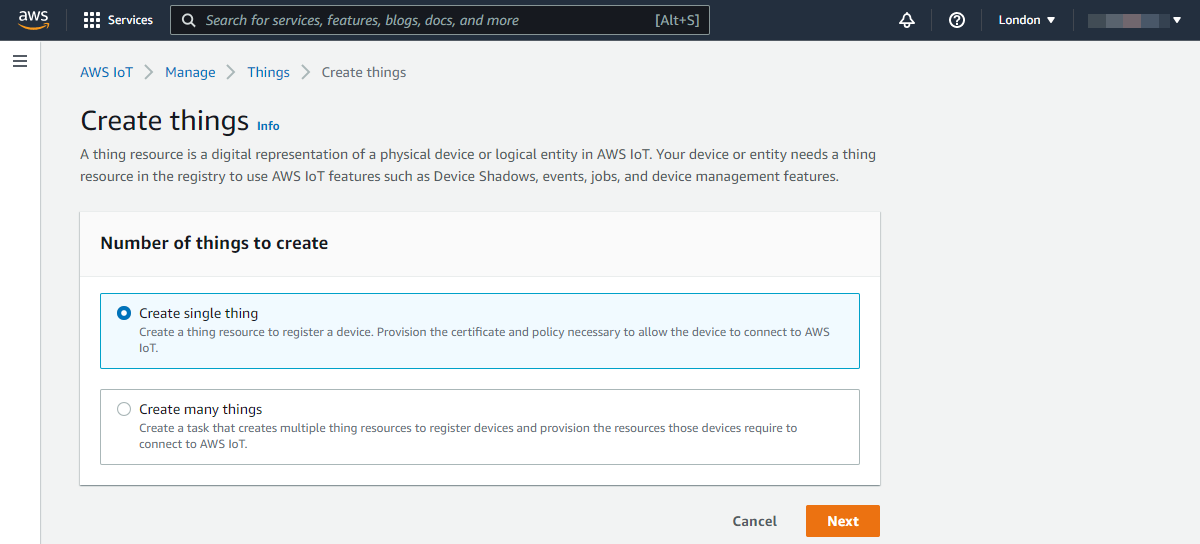Open the London region dropdown
This screenshot has height=544, width=1200.
(1027, 20)
